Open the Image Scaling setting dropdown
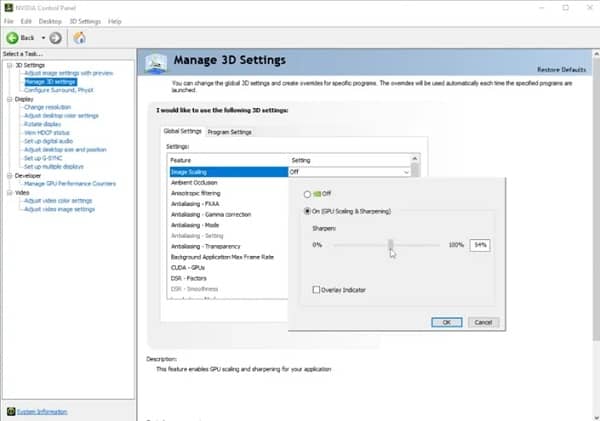 [x=406, y=172]
